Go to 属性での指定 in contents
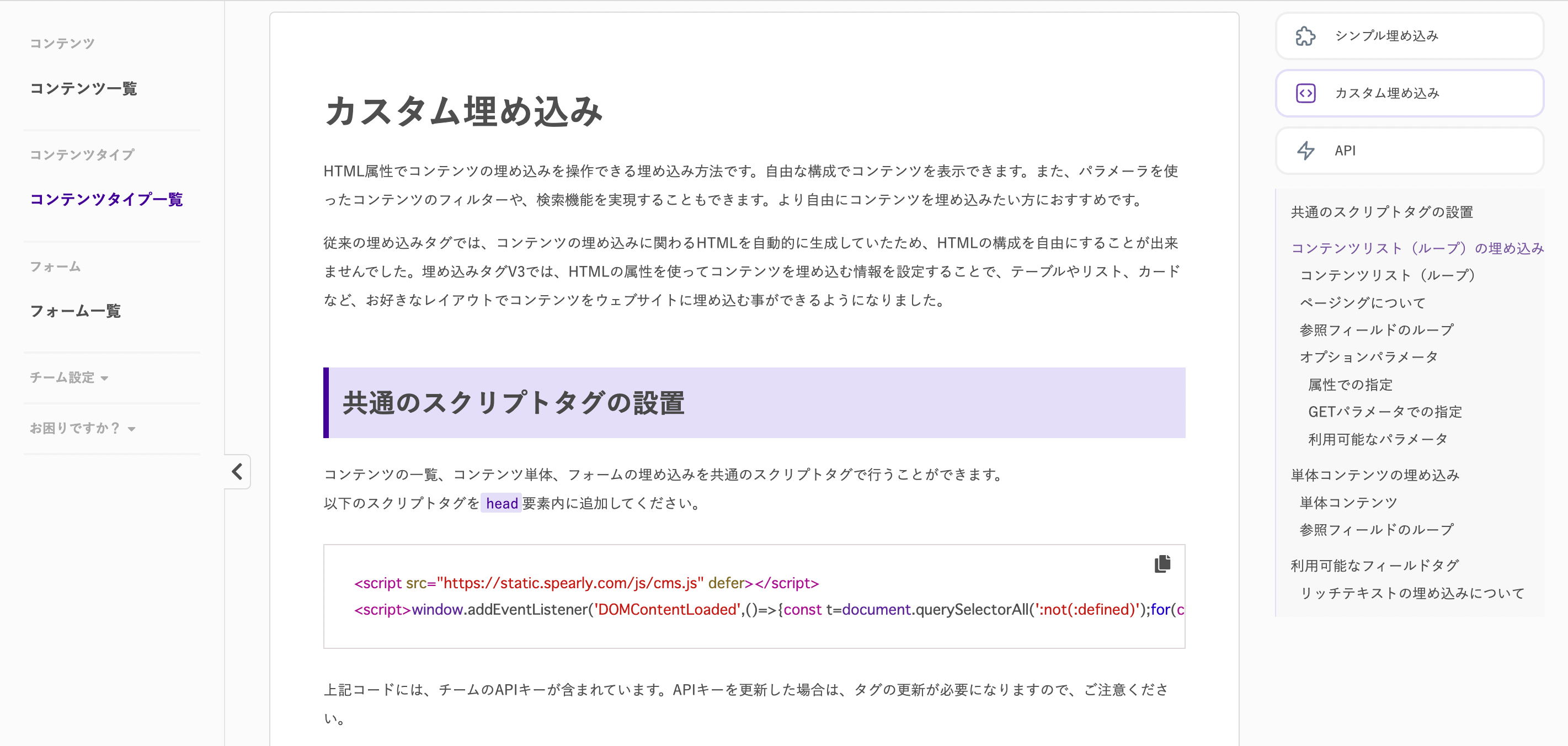 coord(1350,385)
